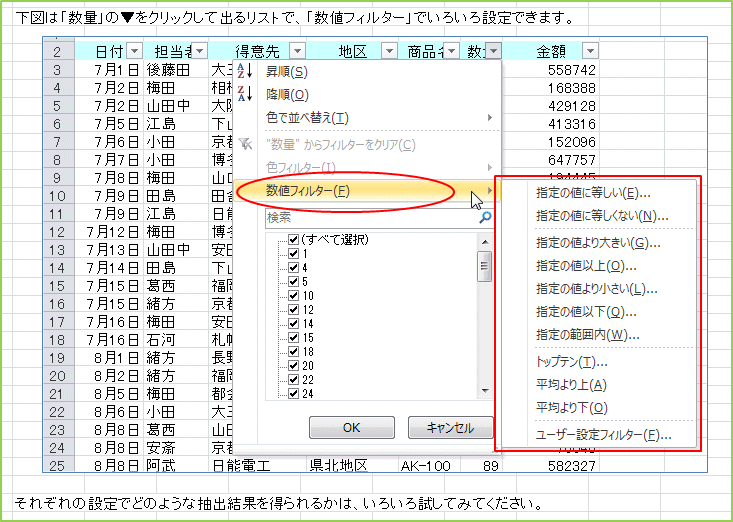Uncheck the checkbox for value 5
This screenshot has height=522, width=733.
tap(294, 282)
